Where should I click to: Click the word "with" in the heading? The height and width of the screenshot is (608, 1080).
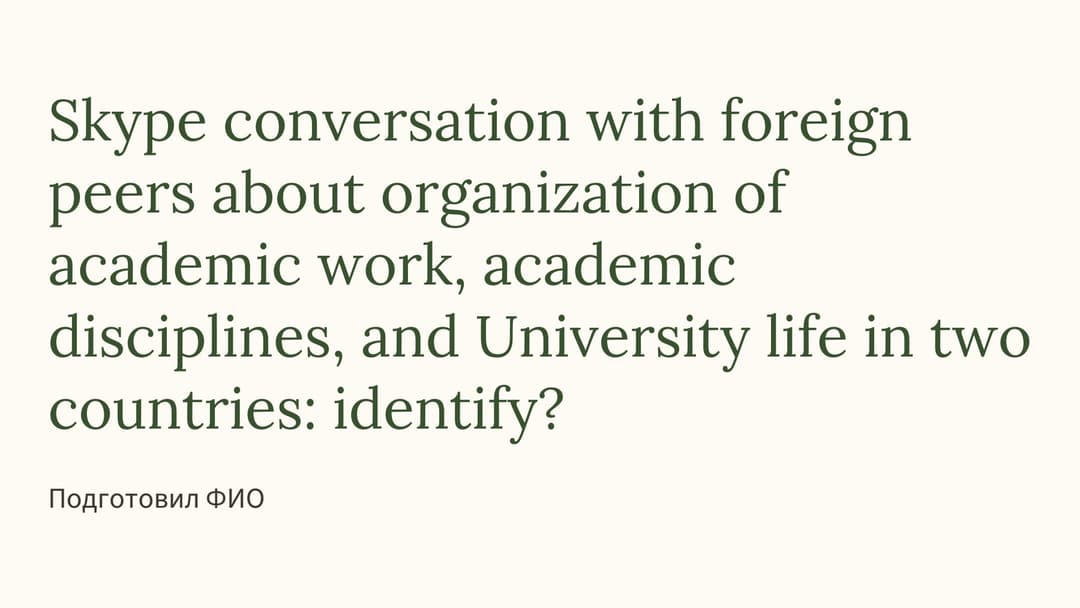tap(645, 121)
